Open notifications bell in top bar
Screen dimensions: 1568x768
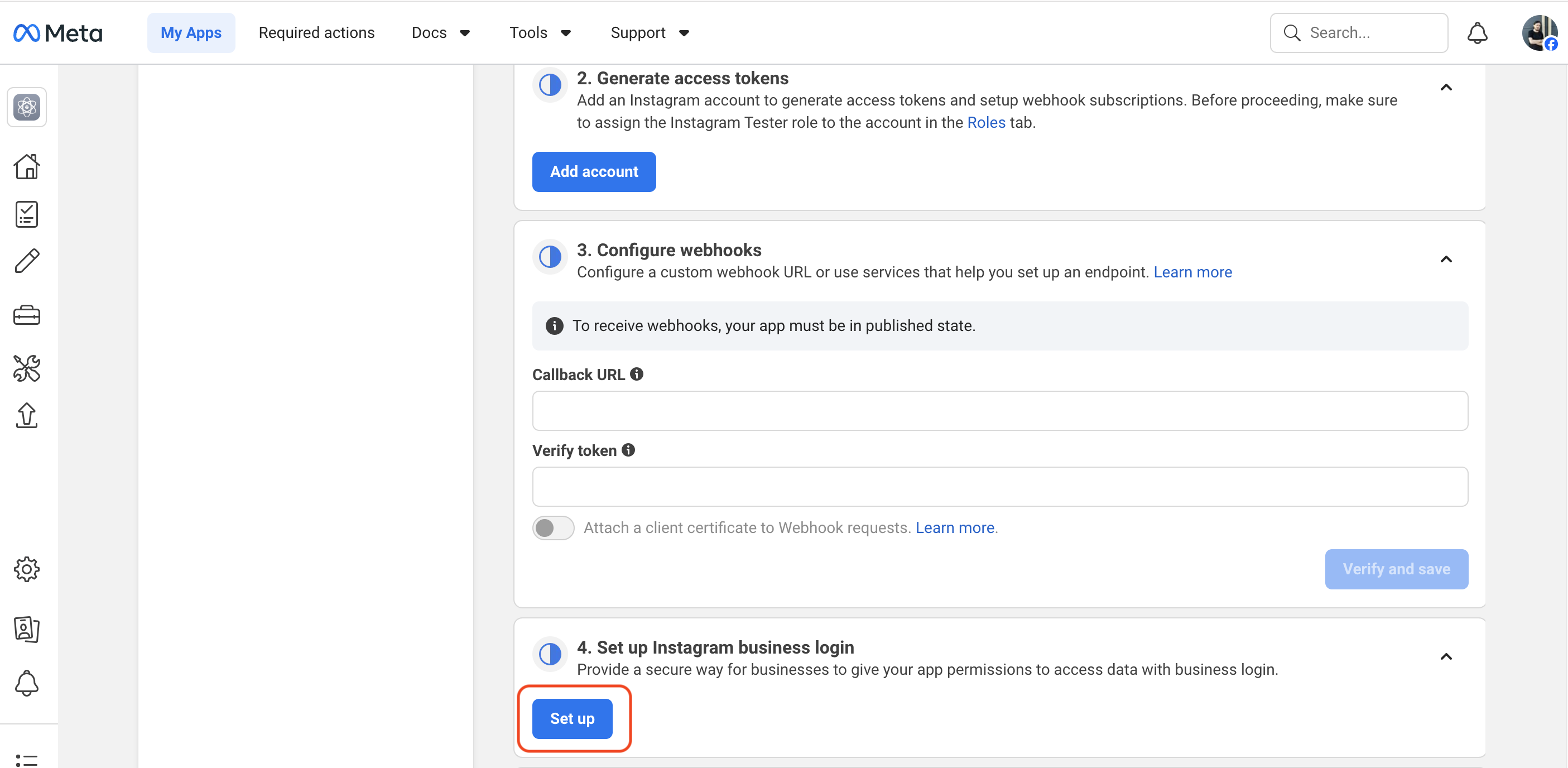[x=1476, y=33]
